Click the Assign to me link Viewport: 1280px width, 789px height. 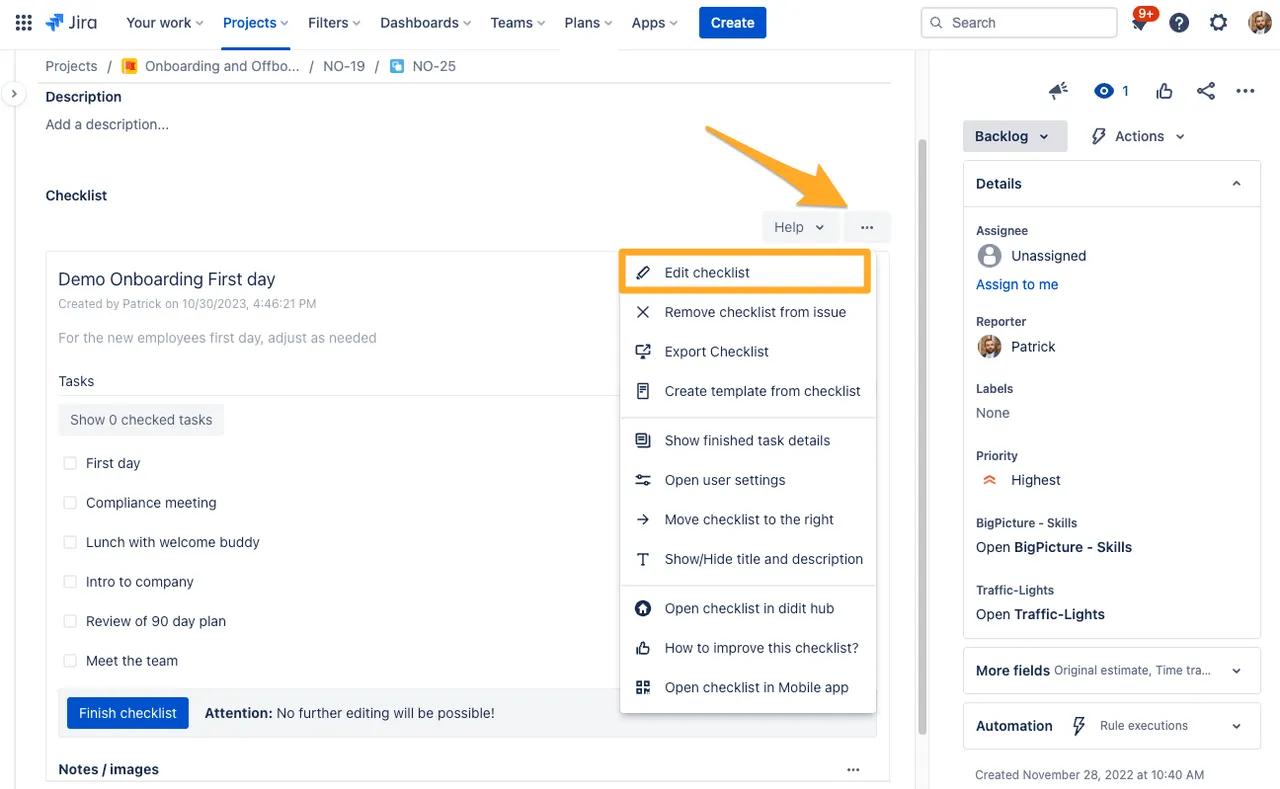[x=1017, y=284]
